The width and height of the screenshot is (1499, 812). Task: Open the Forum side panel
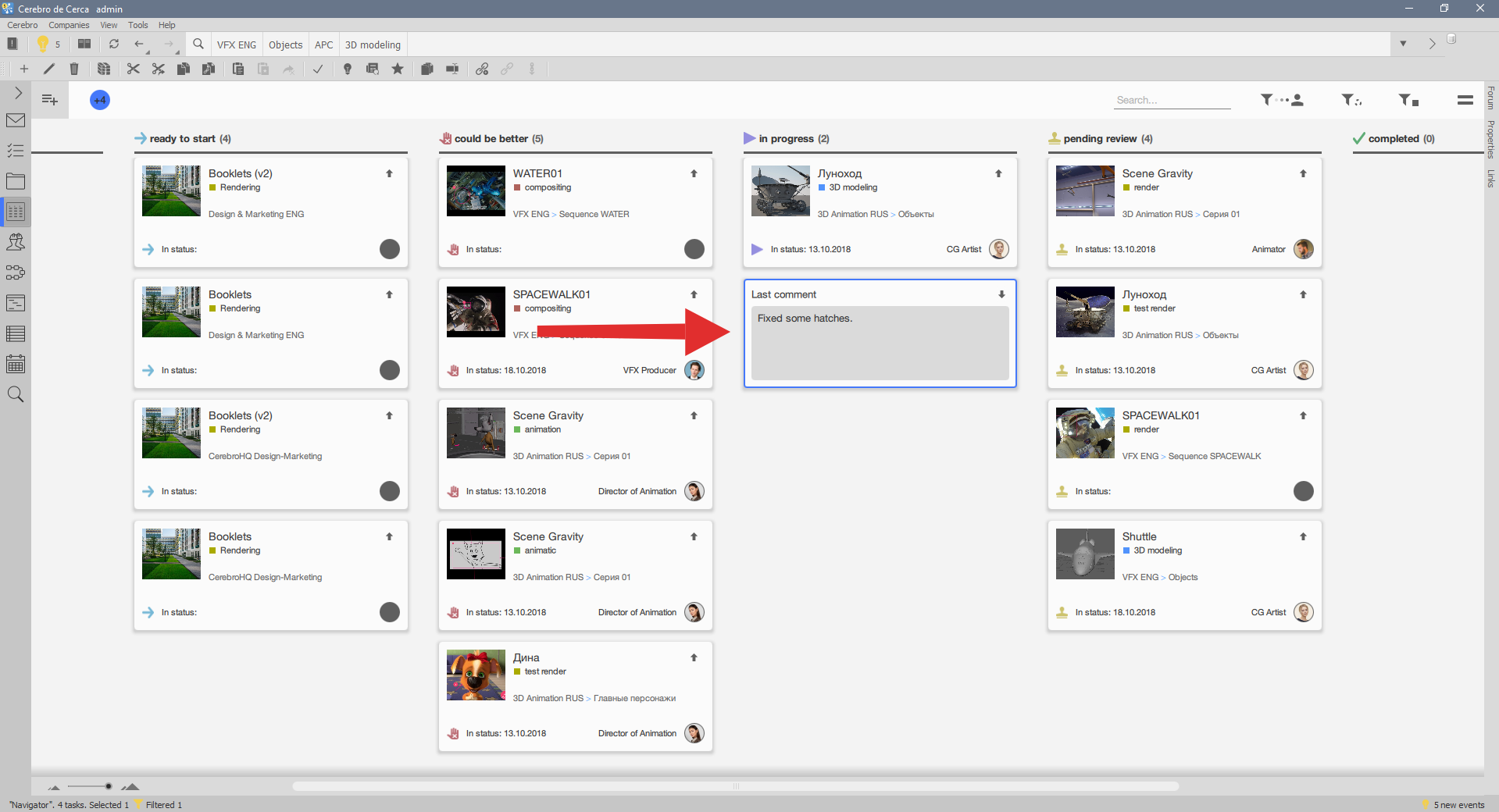(x=1491, y=98)
